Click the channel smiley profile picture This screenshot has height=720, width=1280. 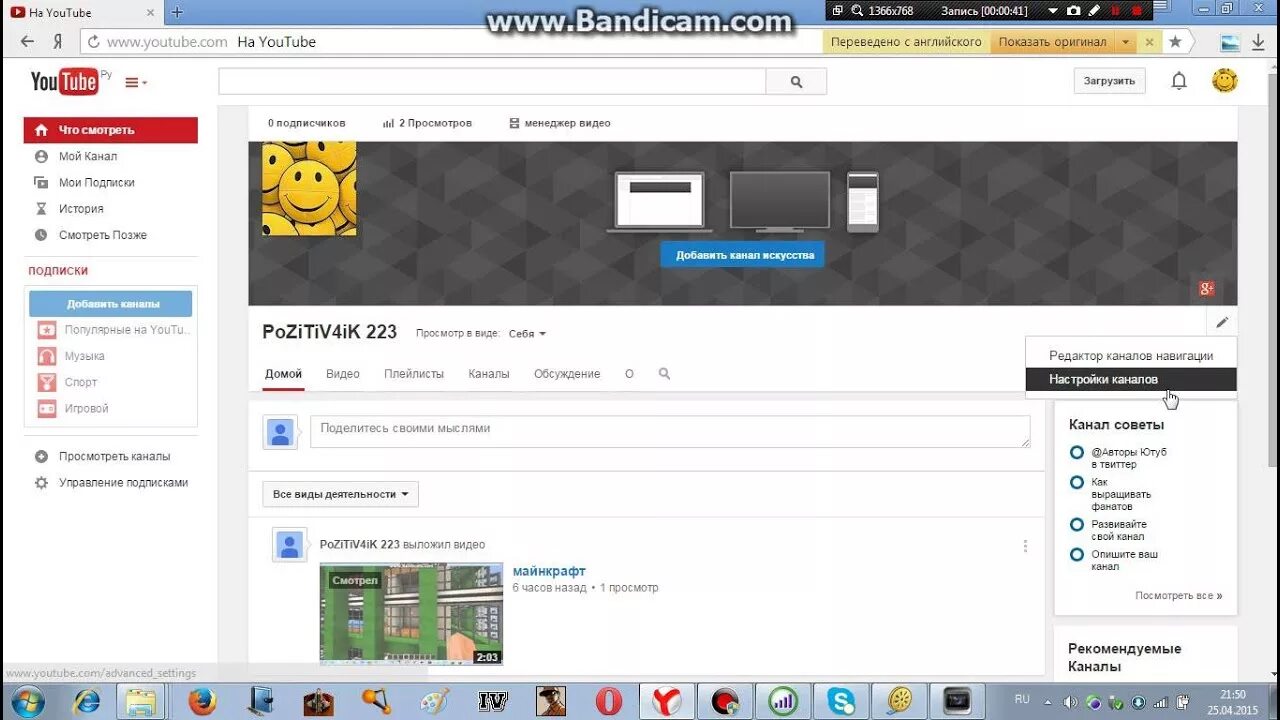309,188
